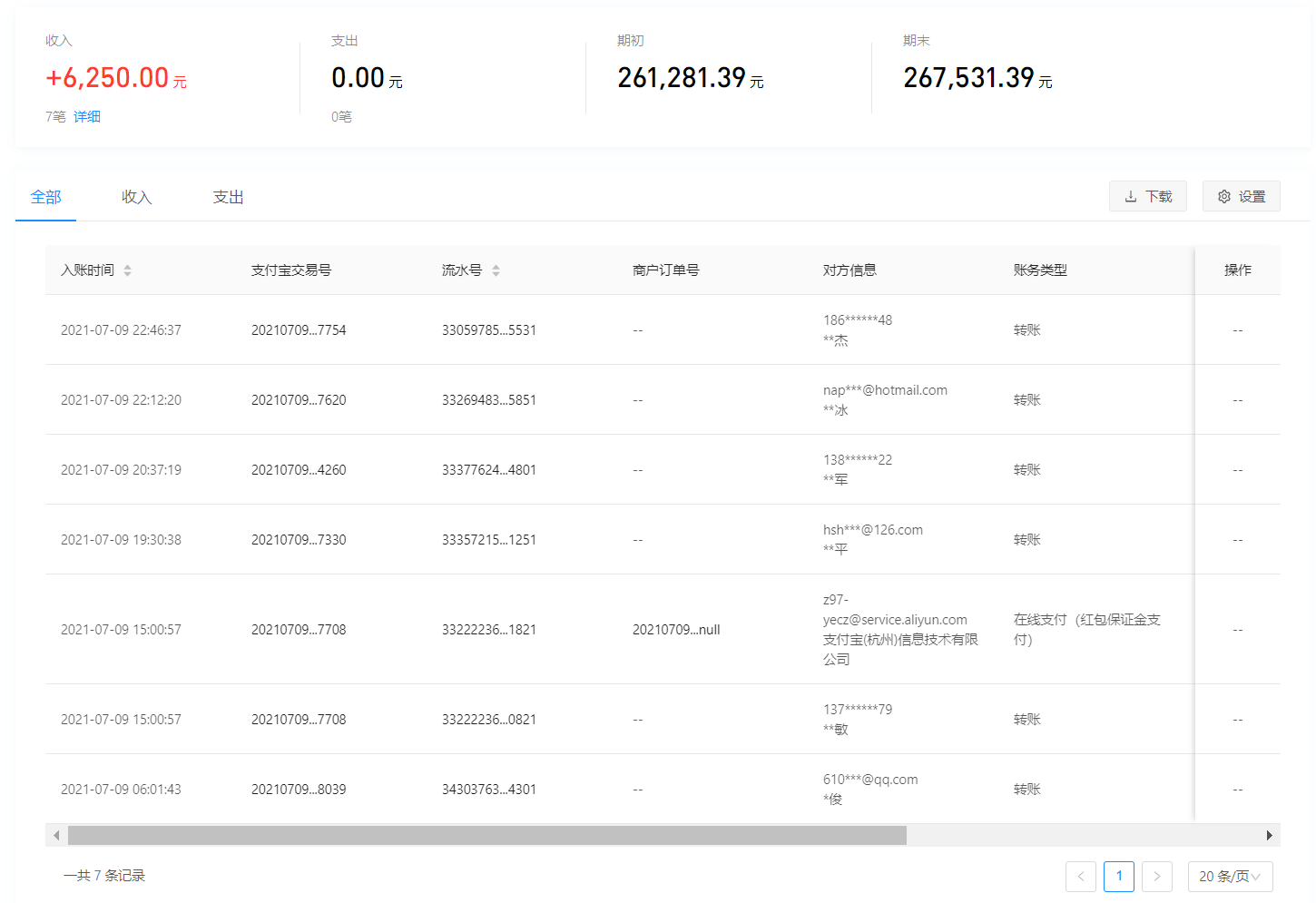Select the 全部 tab
Image resolution: width=1316 pixels, height=903 pixels.
pyautogui.click(x=45, y=197)
